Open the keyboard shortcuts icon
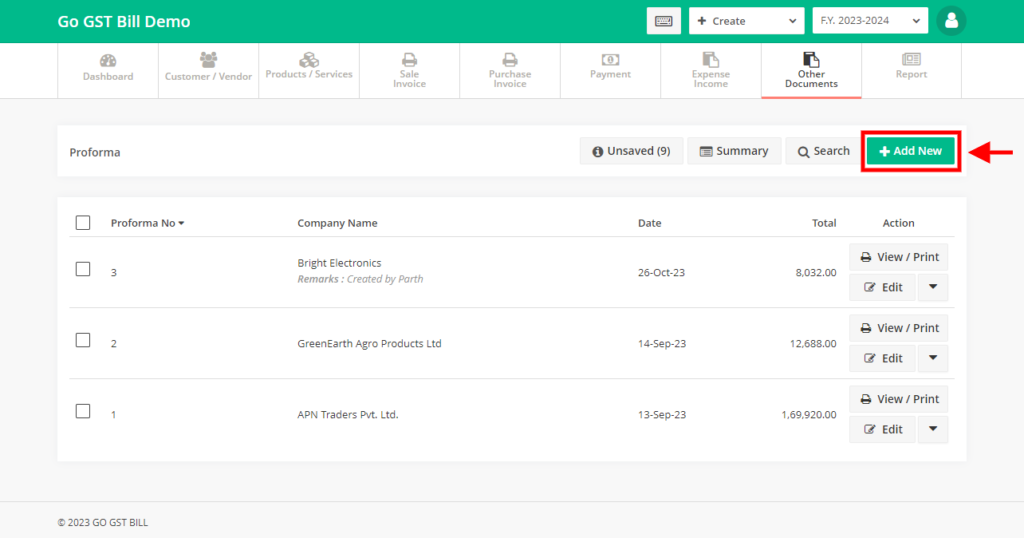The image size is (1024, 538). coord(663,21)
